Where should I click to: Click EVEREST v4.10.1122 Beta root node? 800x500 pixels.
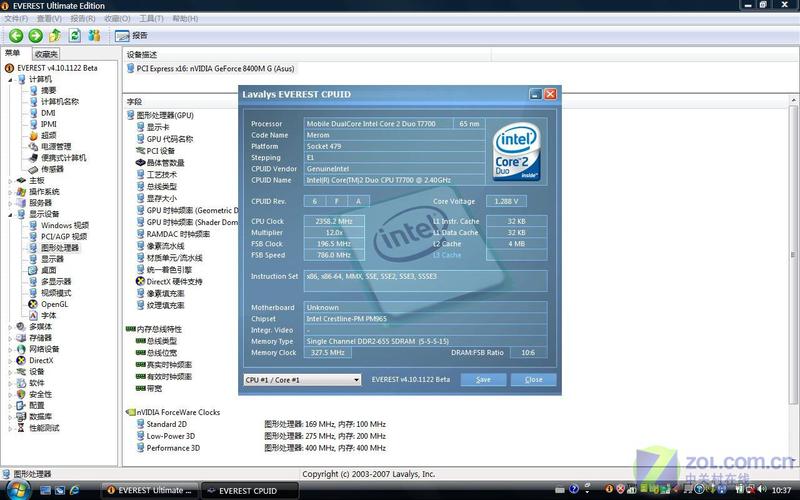tap(57, 68)
